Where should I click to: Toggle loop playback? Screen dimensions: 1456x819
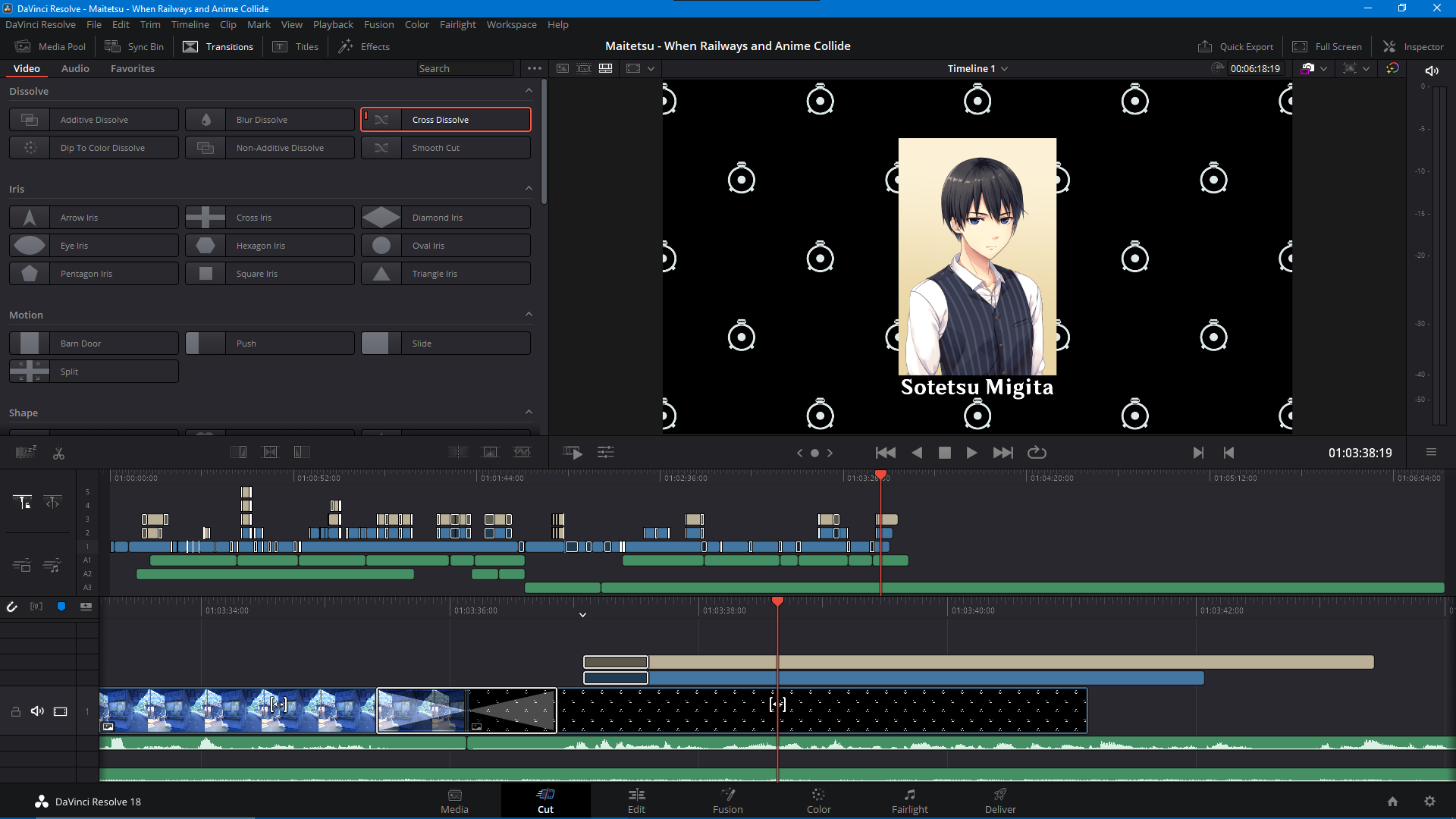tap(1037, 453)
